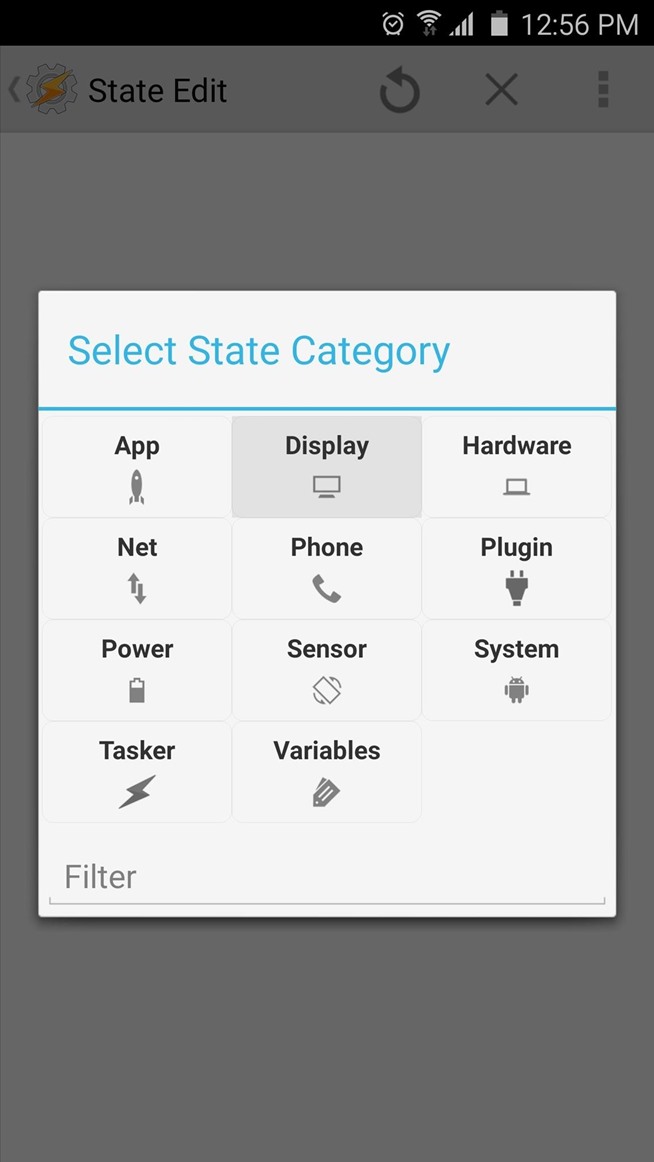Choose the Display monitor icon category
The height and width of the screenshot is (1162, 654).
[327, 466]
